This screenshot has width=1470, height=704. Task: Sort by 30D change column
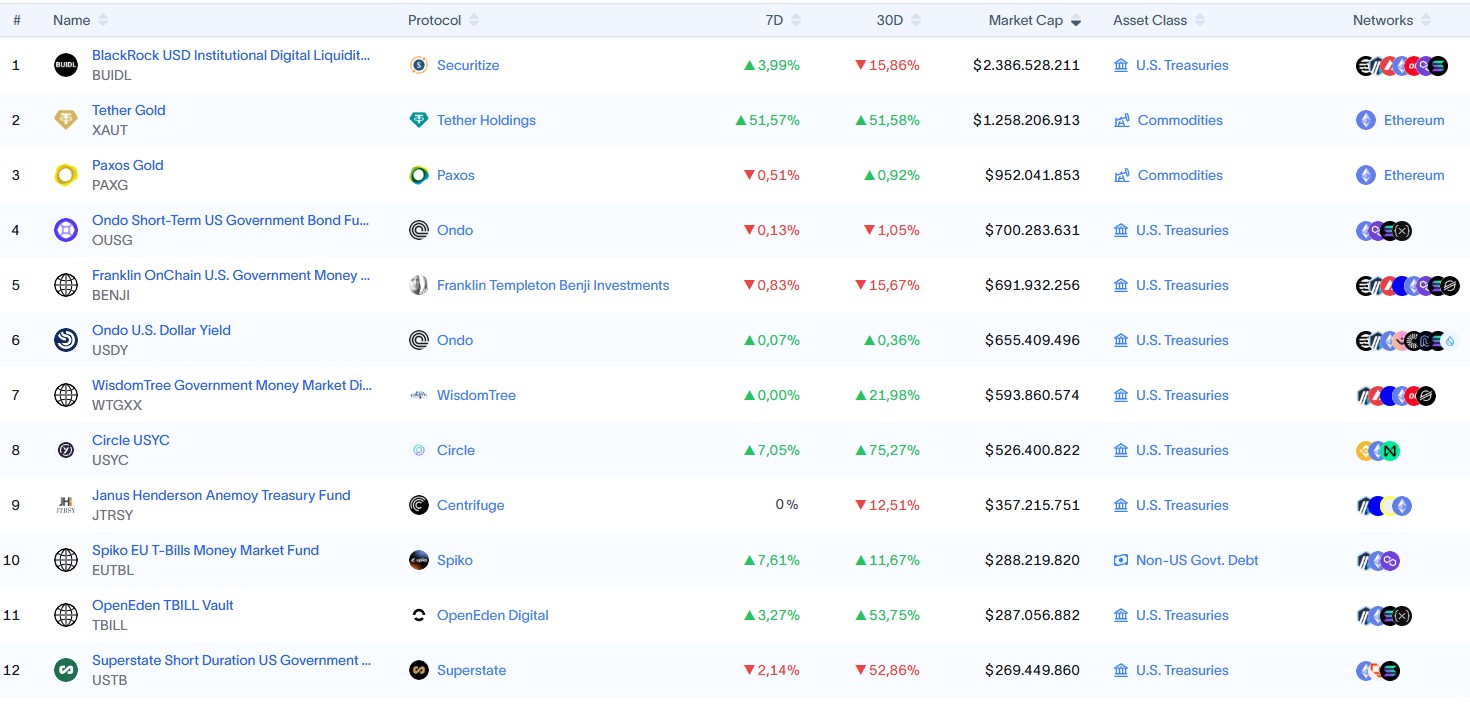898,20
